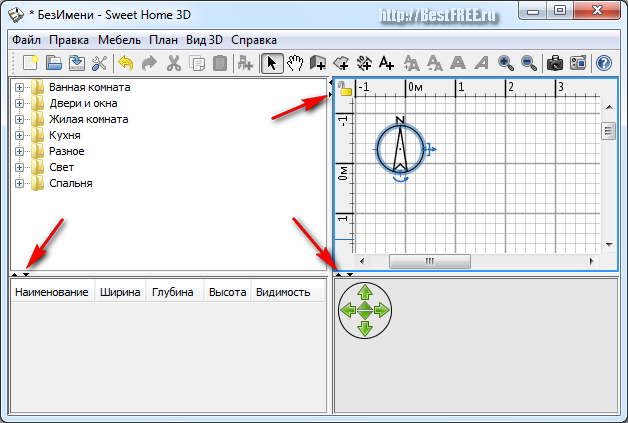Select the Add furniture to home icon
The width and height of the screenshot is (628, 423).
pyautogui.click(x=245, y=63)
